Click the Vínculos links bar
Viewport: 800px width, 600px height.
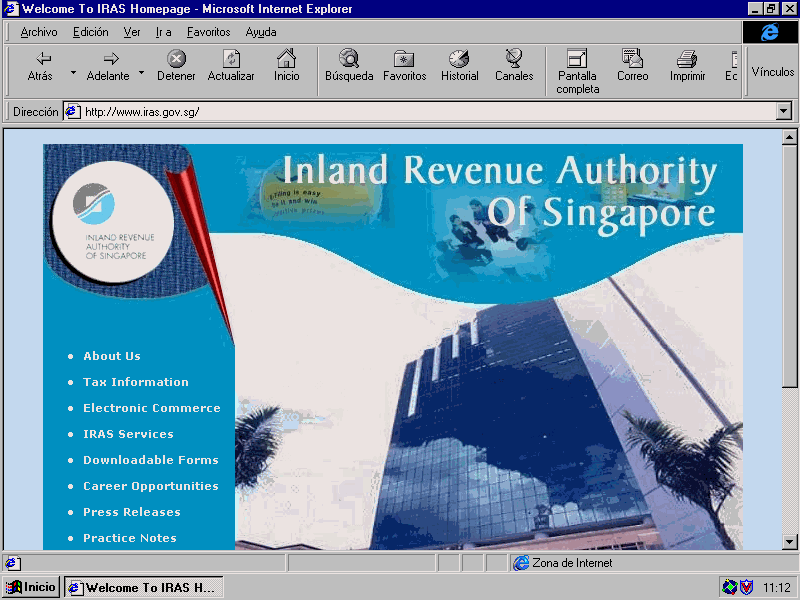coord(772,72)
